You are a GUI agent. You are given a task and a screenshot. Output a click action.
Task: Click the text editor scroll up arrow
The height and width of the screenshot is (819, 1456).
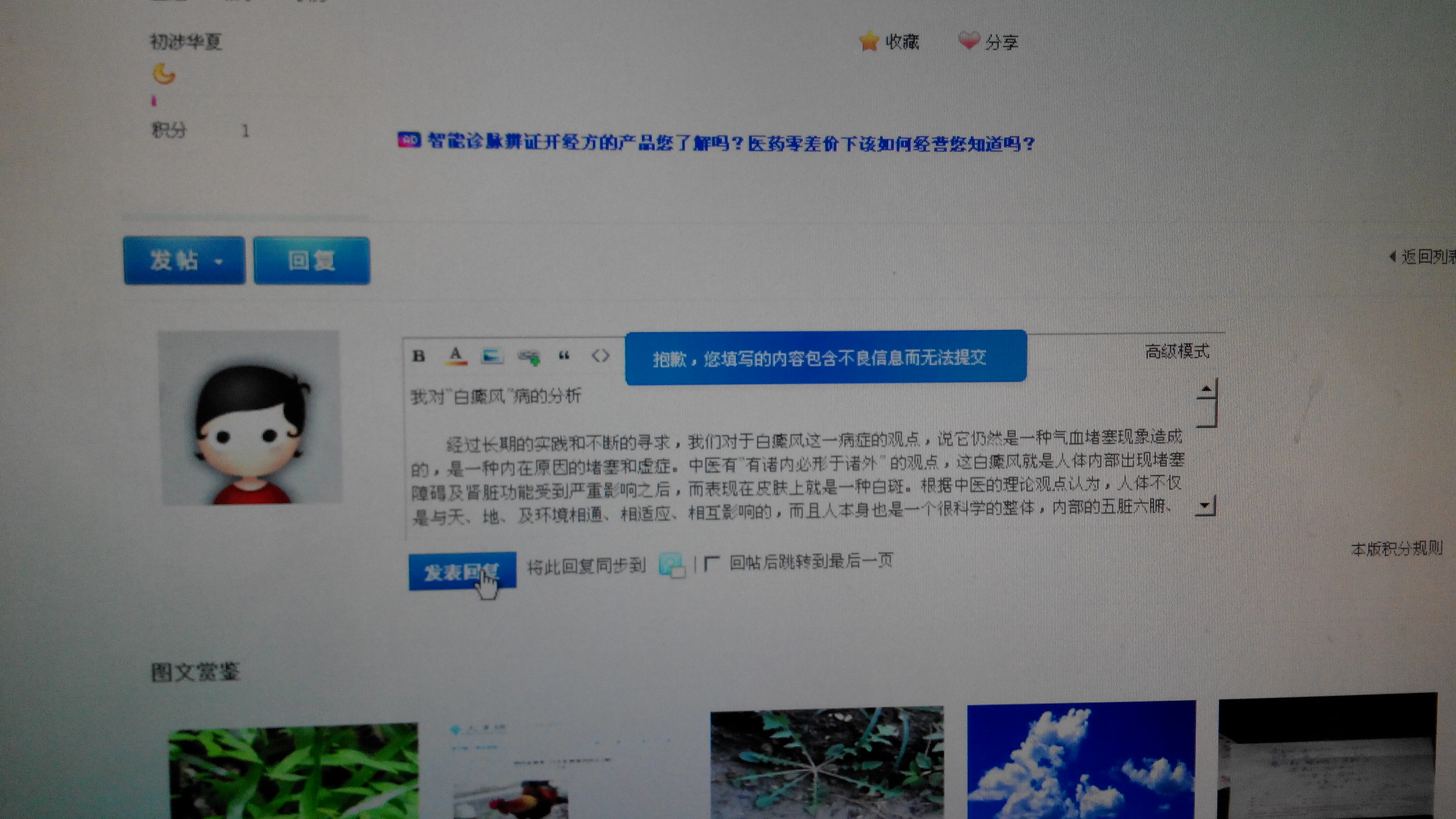1206,389
